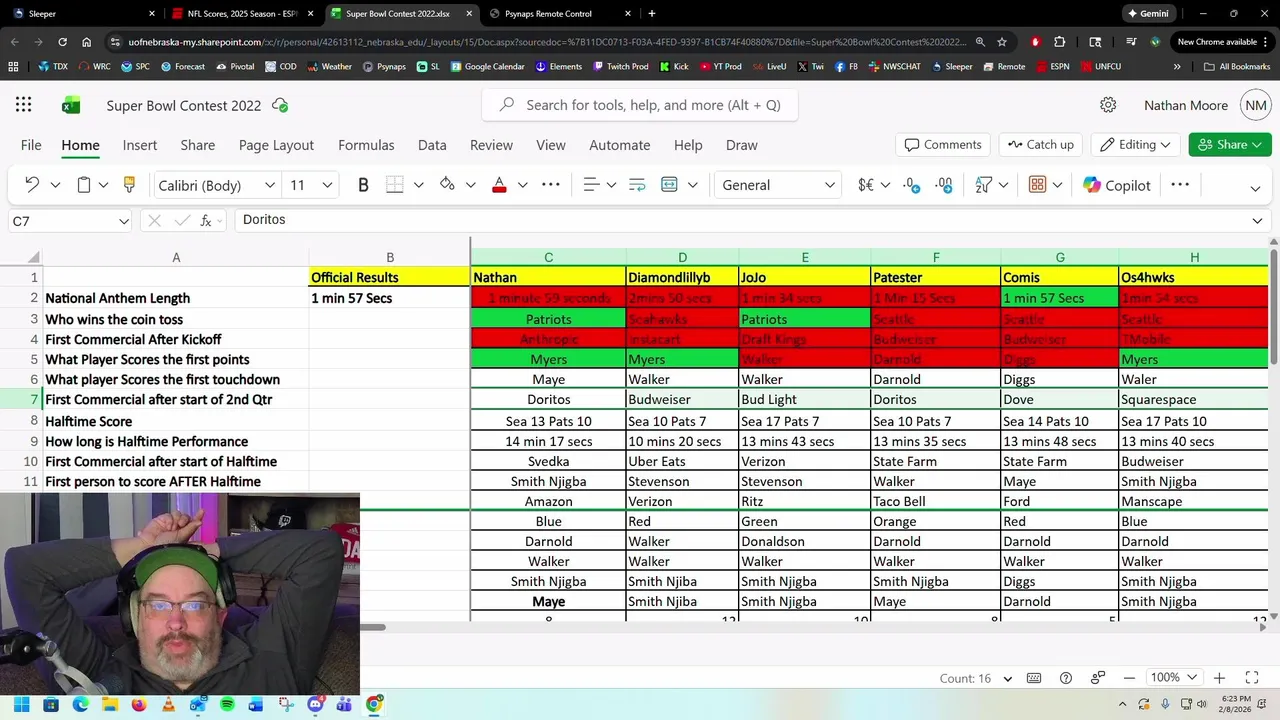Switch to the Page Layout tab
The height and width of the screenshot is (720, 1280).
pos(276,145)
